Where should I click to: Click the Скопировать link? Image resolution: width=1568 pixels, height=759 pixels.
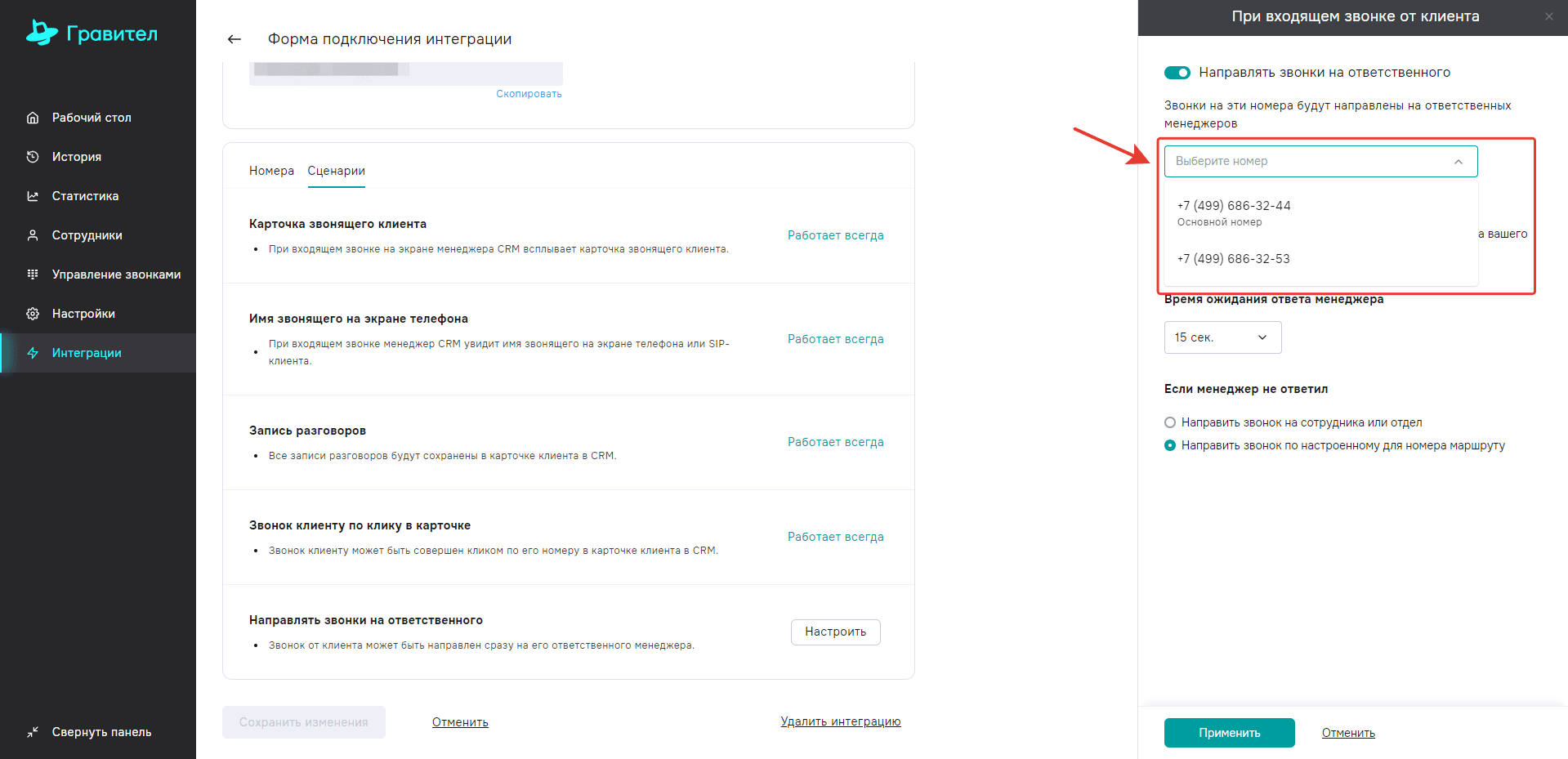pos(529,94)
